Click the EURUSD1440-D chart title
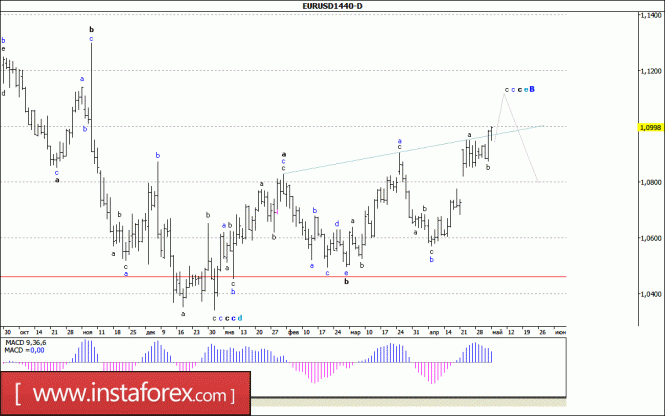The image size is (665, 416). (x=332, y=6)
